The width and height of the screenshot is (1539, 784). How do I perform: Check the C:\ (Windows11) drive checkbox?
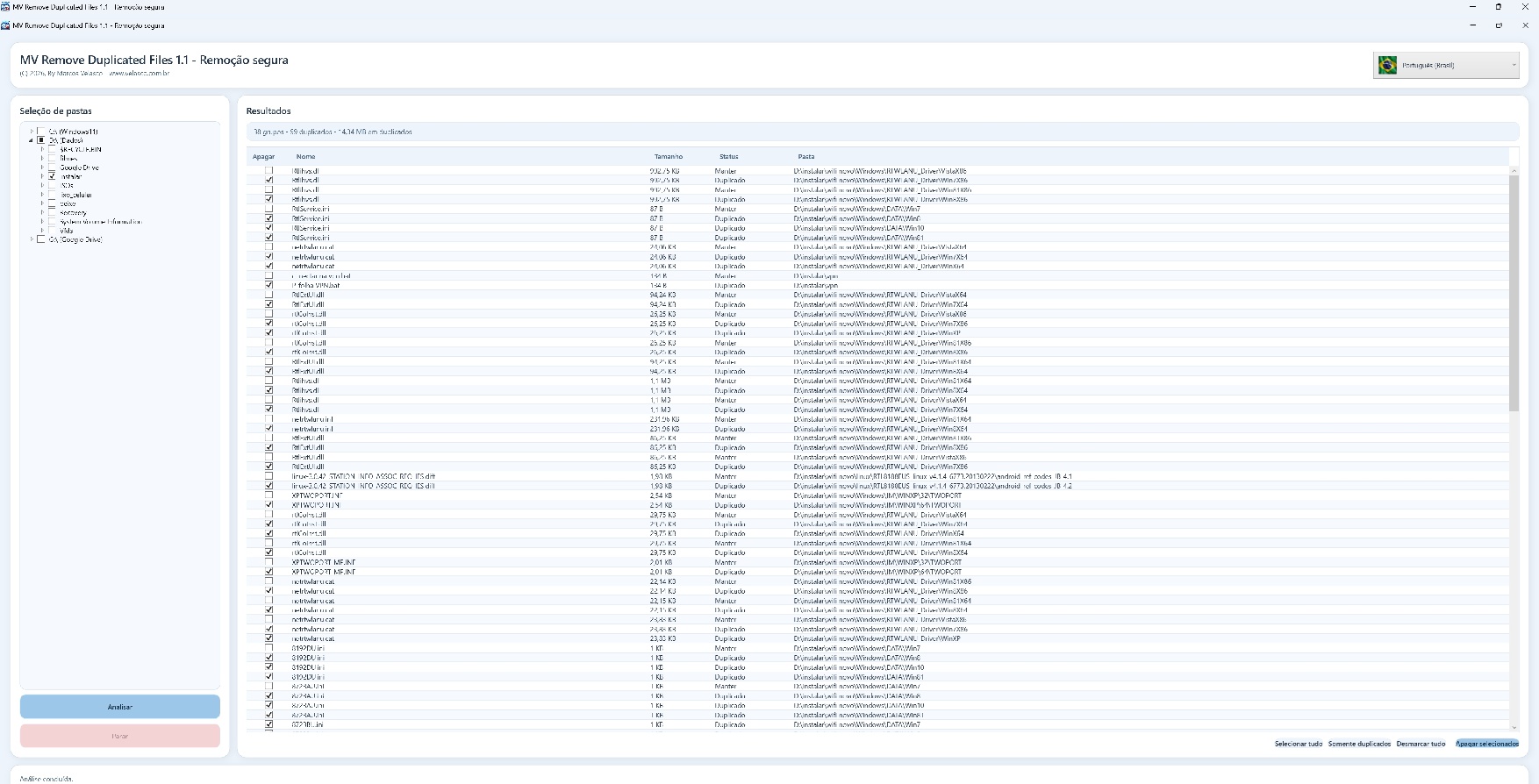(x=41, y=132)
